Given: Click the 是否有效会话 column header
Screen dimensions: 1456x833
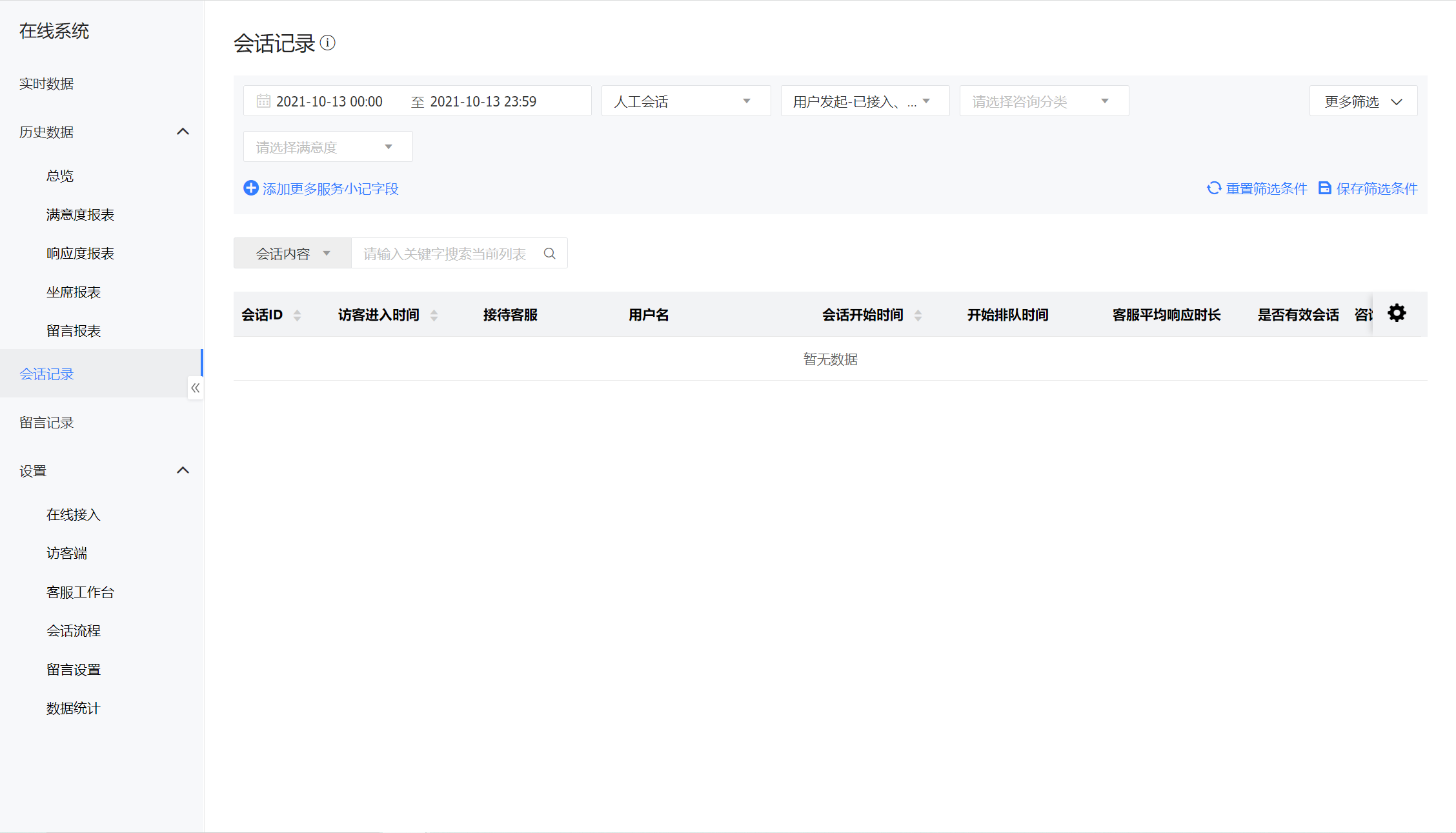Looking at the screenshot, I should [x=1298, y=315].
